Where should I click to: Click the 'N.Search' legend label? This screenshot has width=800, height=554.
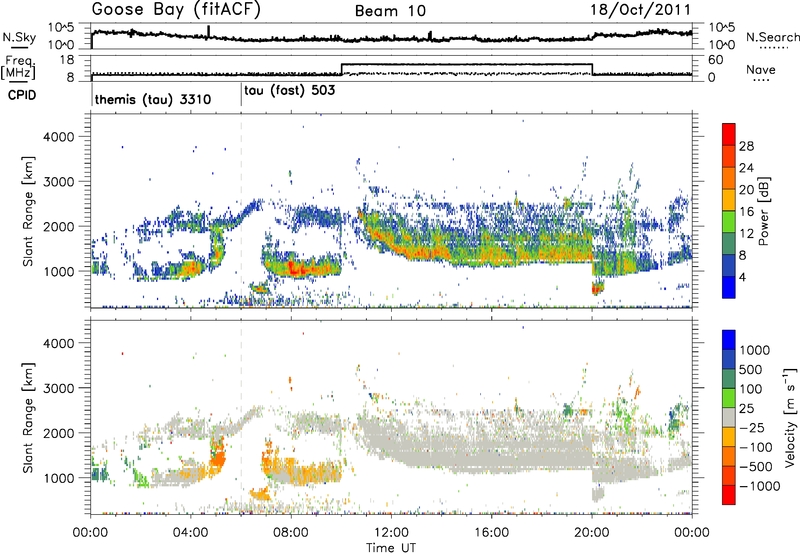pos(773,37)
